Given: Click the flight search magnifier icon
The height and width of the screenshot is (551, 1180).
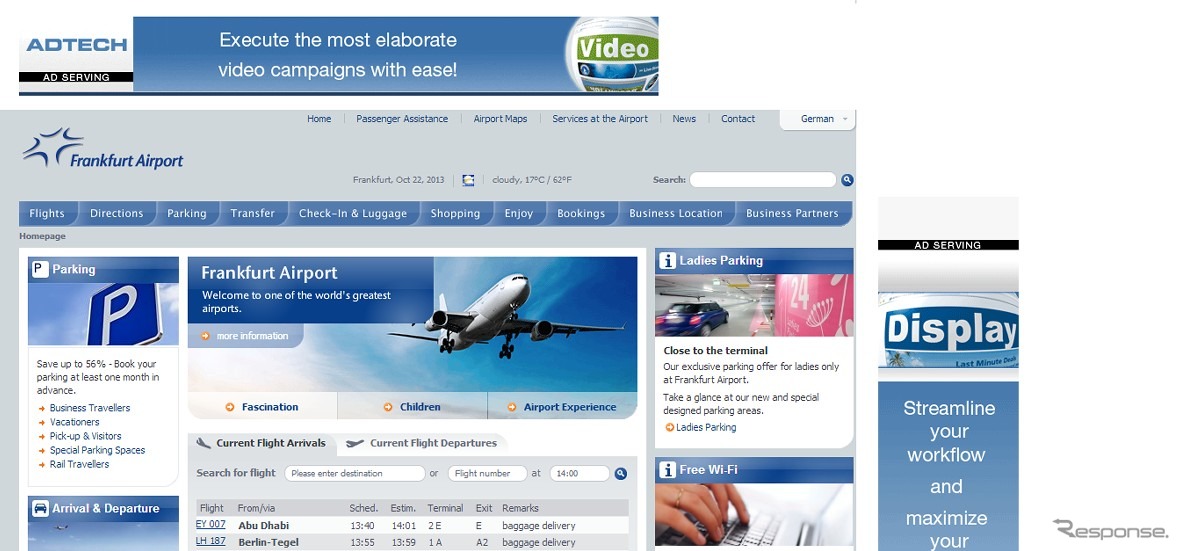Looking at the screenshot, I should [x=620, y=473].
